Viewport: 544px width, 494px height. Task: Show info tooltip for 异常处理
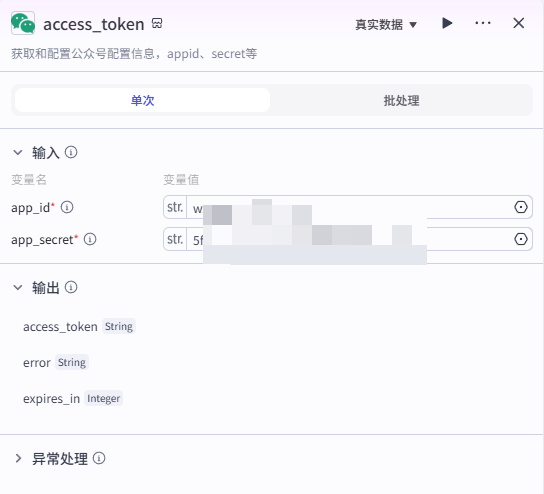[99, 458]
